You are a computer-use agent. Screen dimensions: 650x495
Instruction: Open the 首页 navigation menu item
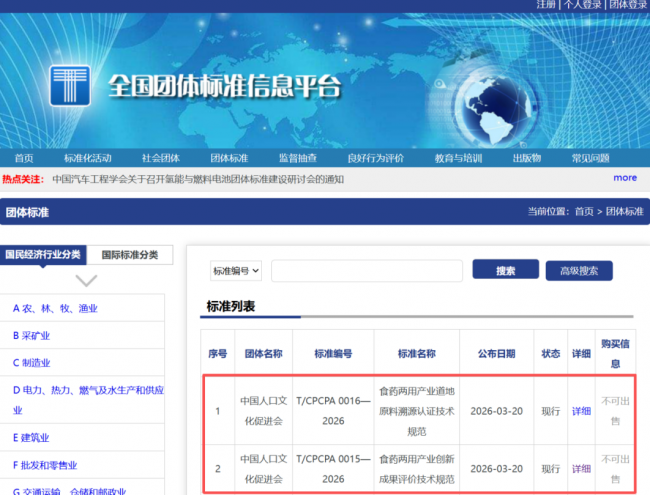tap(23, 158)
